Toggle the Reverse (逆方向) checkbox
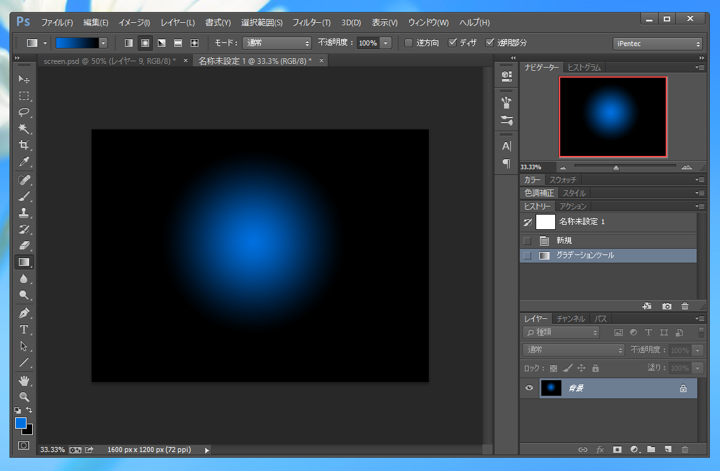 (x=408, y=43)
